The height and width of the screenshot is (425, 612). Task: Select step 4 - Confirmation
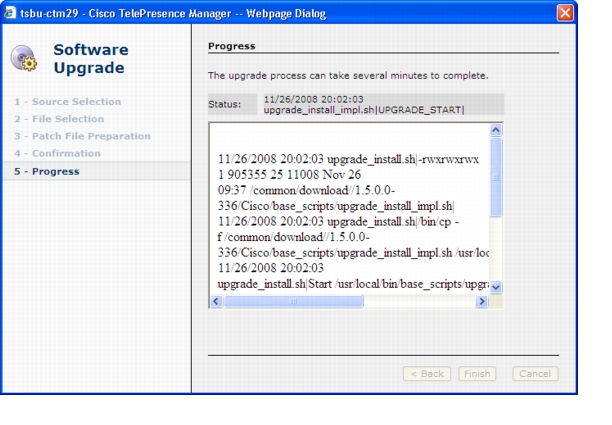pos(57,153)
